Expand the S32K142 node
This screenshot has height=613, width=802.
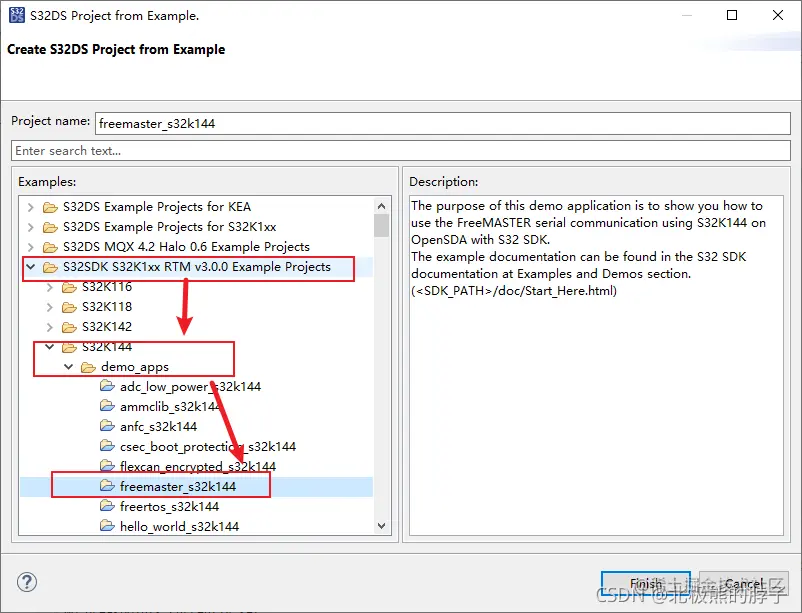[x=50, y=326]
